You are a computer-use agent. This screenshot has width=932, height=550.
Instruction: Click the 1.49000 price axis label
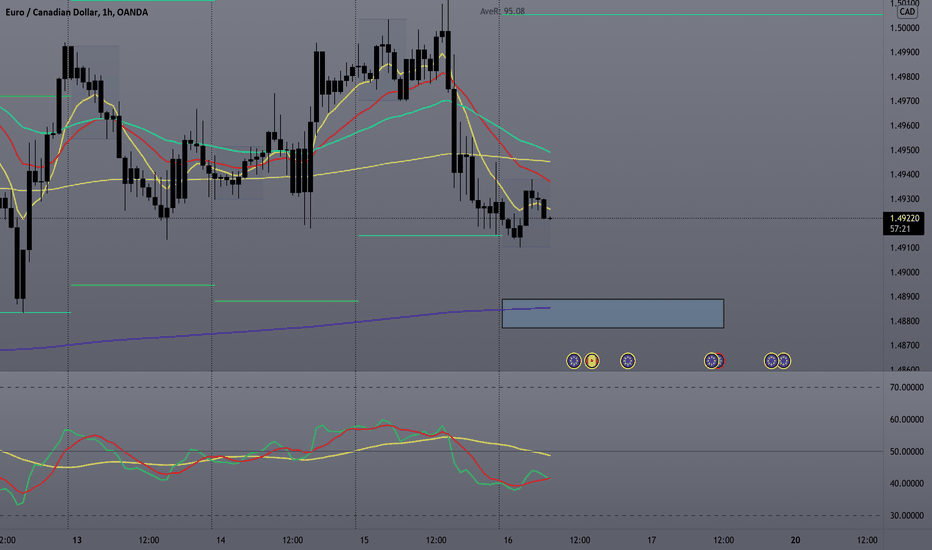coord(904,272)
